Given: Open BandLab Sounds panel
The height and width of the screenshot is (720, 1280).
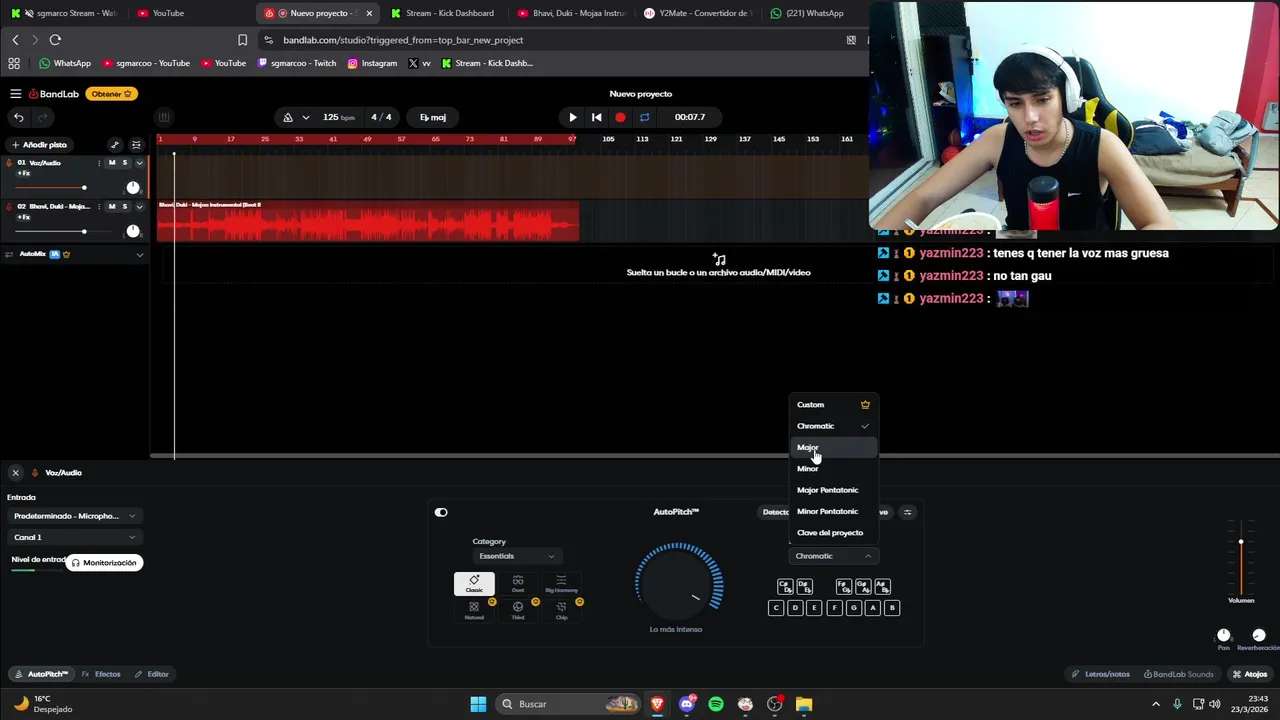Looking at the screenshot, I should coord(1180,674).
